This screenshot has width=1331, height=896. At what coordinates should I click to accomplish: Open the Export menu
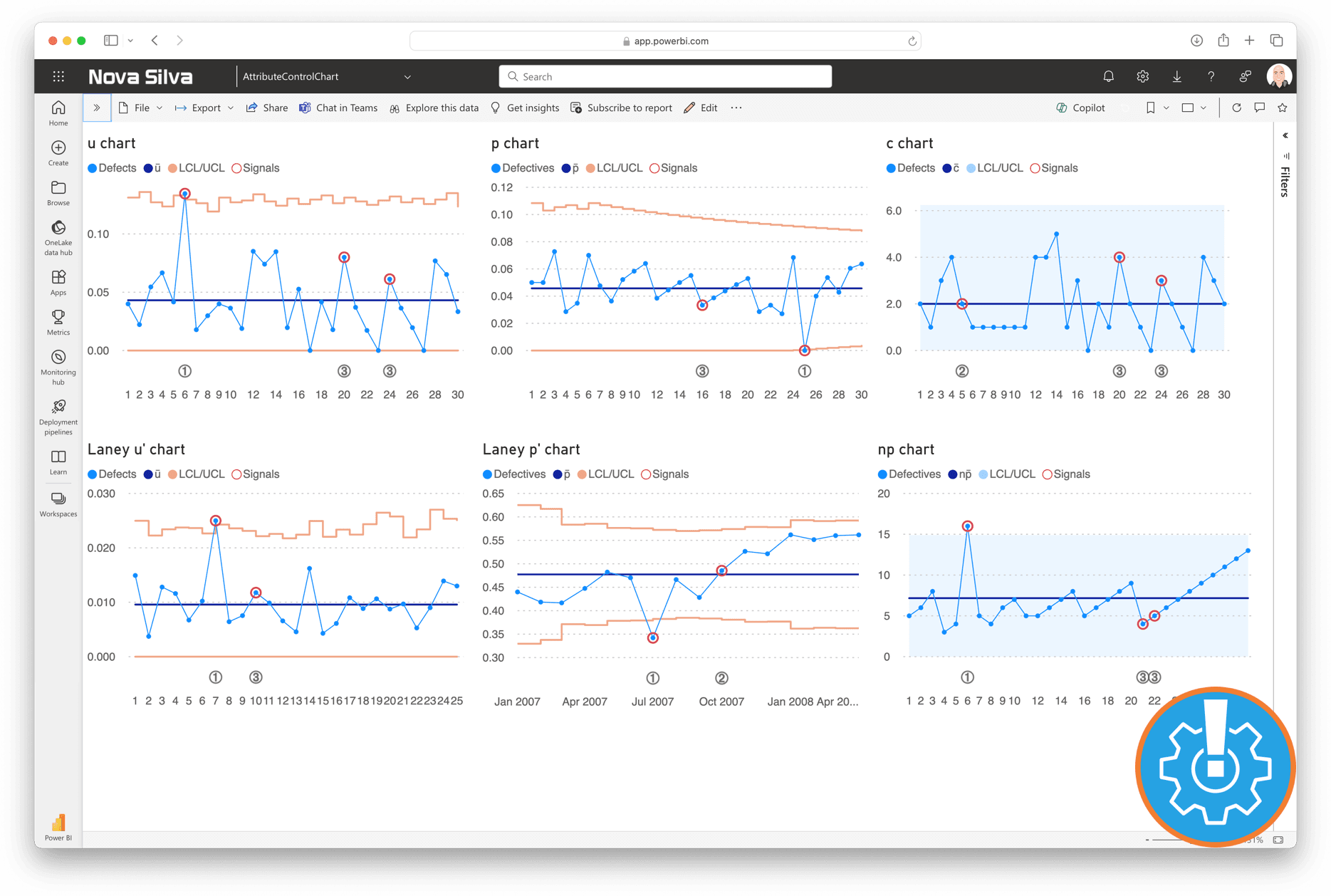click(x=204, y=108)
